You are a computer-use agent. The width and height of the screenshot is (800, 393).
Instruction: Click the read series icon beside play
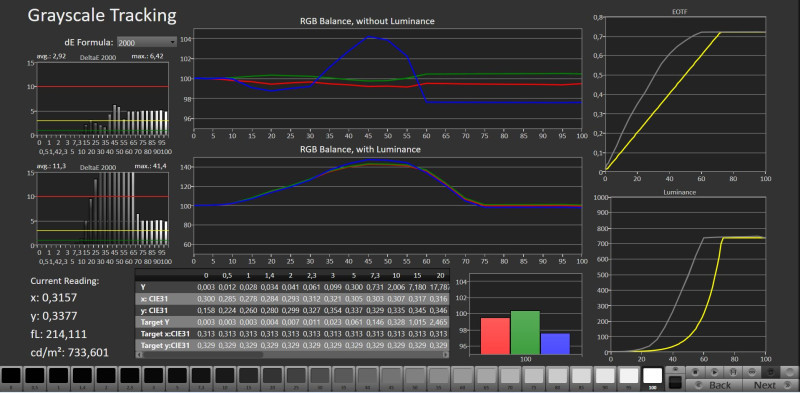pyautogui.click(x=733, y=372)
